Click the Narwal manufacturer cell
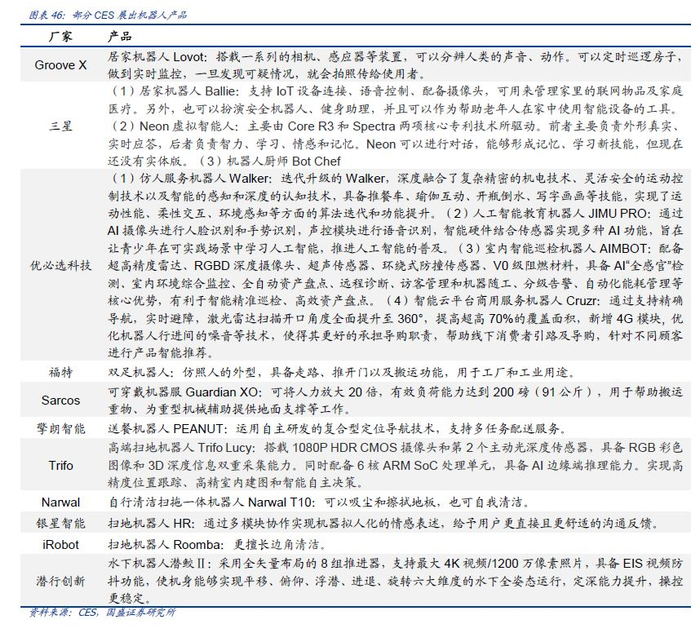This screenshot has height=633, width=700. point(60,503)
